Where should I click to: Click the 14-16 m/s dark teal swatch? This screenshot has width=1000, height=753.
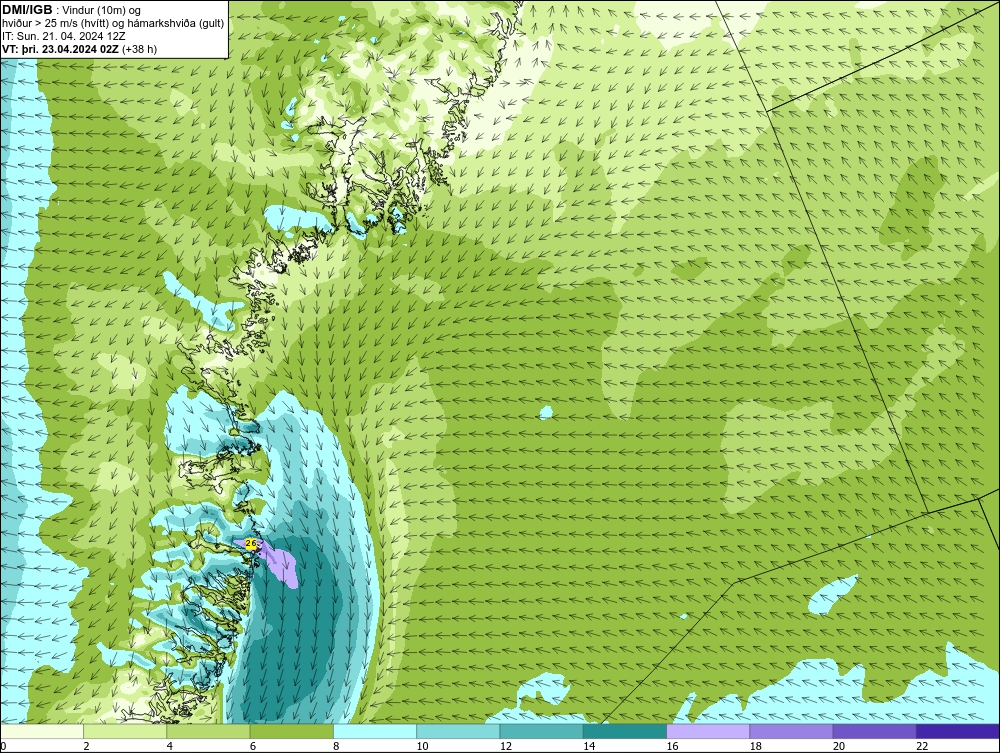[624, 731]
